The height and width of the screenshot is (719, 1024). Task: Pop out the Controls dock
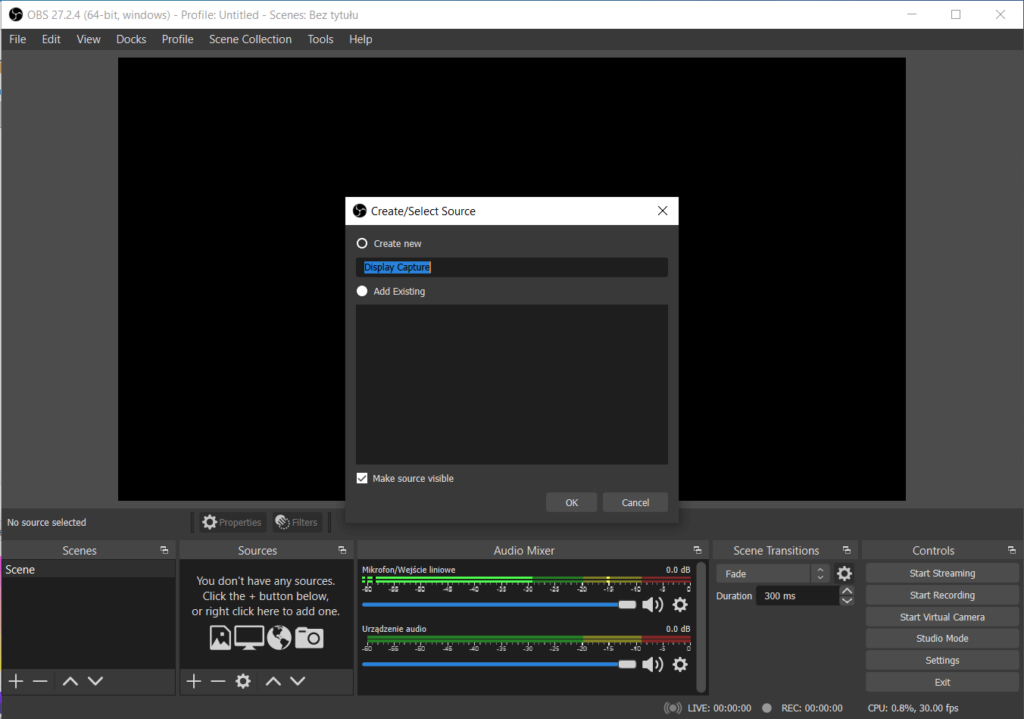[1012, 550]
